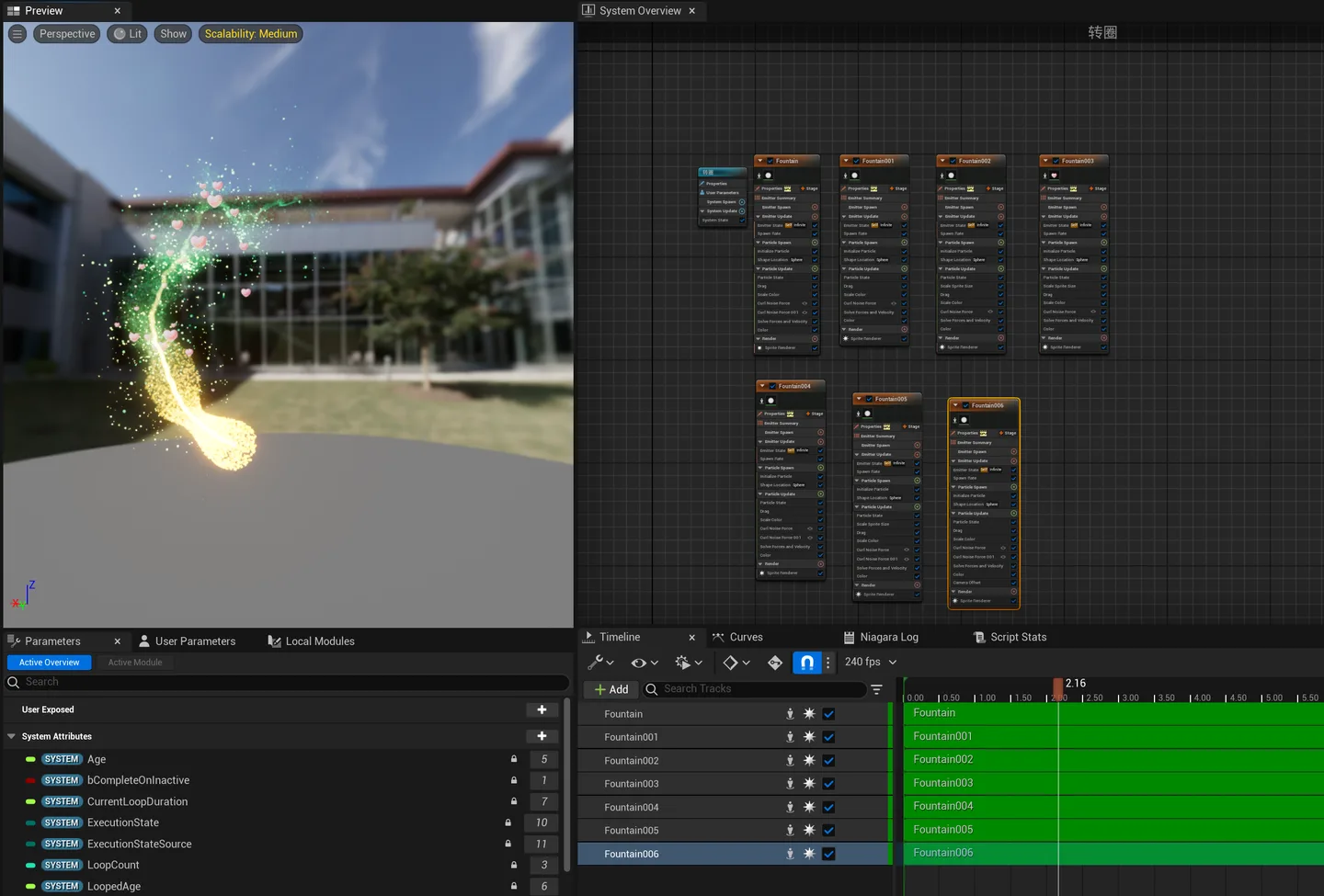Open the Scalability: Medium dropdown
1324x896 pixels.
click(x=251, y=34)
